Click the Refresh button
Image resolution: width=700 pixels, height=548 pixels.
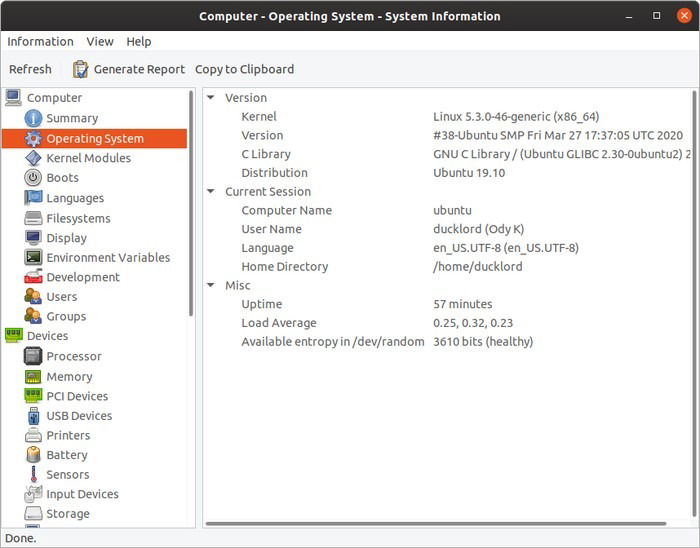point(30,69)
